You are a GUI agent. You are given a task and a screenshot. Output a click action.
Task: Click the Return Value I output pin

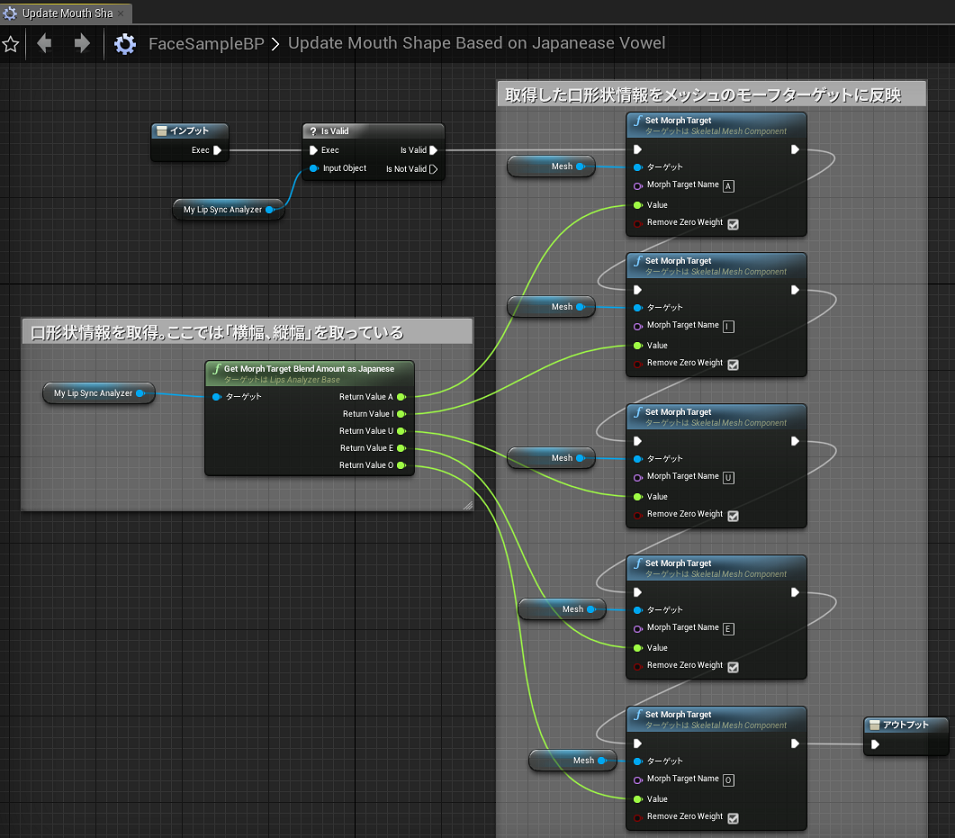point(401,414)
